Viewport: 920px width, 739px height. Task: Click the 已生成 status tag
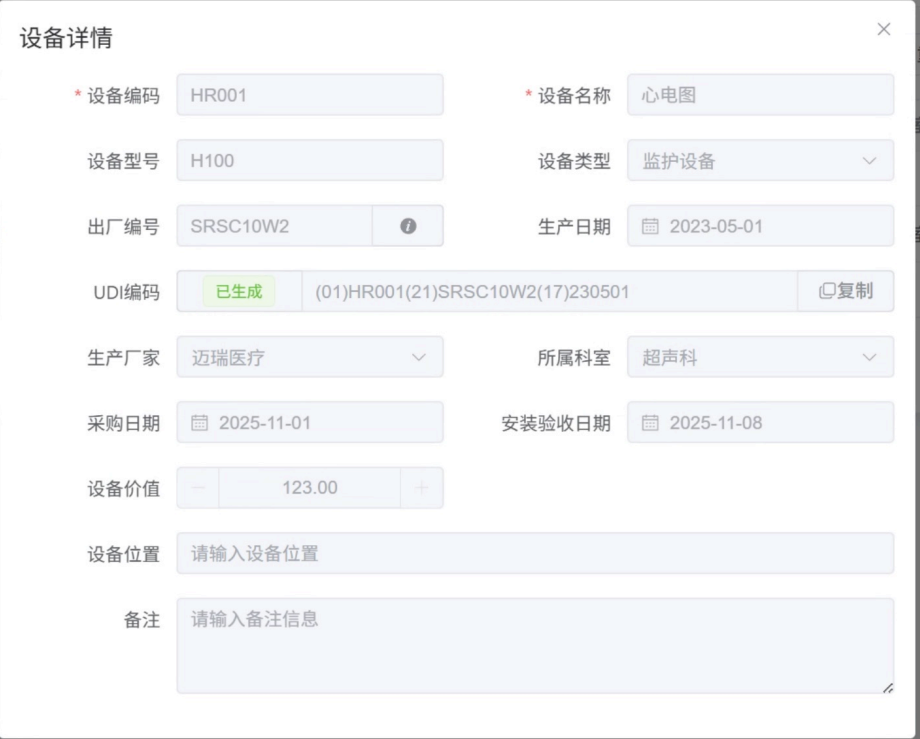[x=239, y=292]
